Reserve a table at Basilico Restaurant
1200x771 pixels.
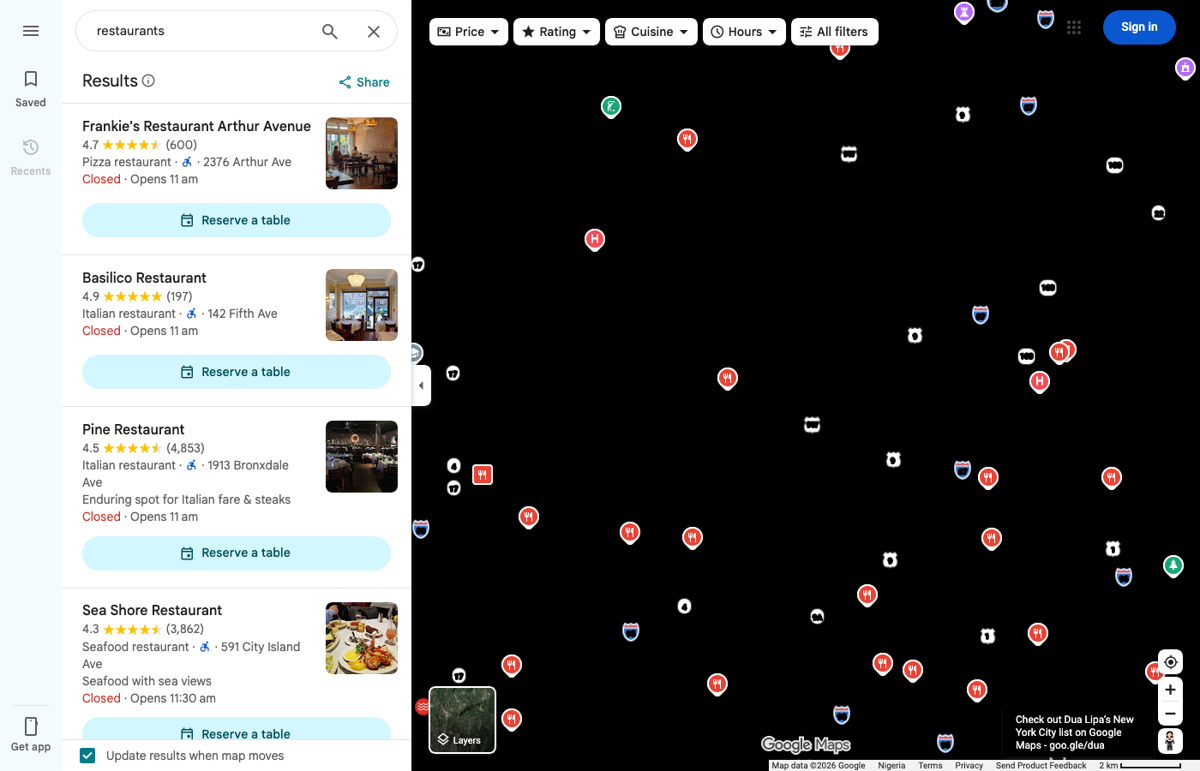[x=236, y=372]
